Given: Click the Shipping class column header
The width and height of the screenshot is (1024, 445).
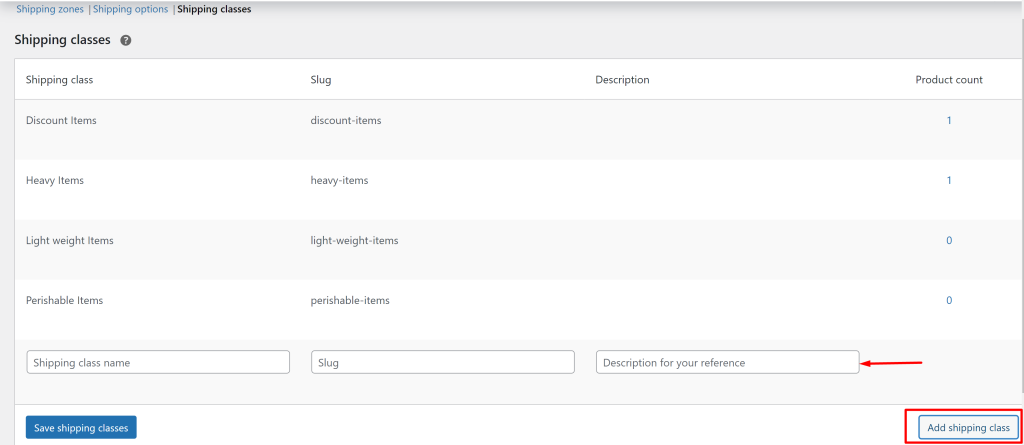Looking at the screenshot, I should pos(59,80).
